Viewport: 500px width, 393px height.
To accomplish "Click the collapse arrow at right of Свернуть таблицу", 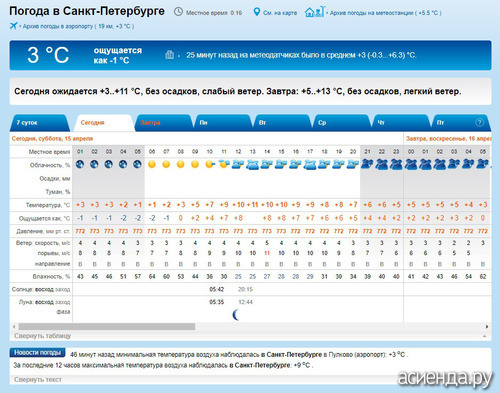I will point(484,336).
